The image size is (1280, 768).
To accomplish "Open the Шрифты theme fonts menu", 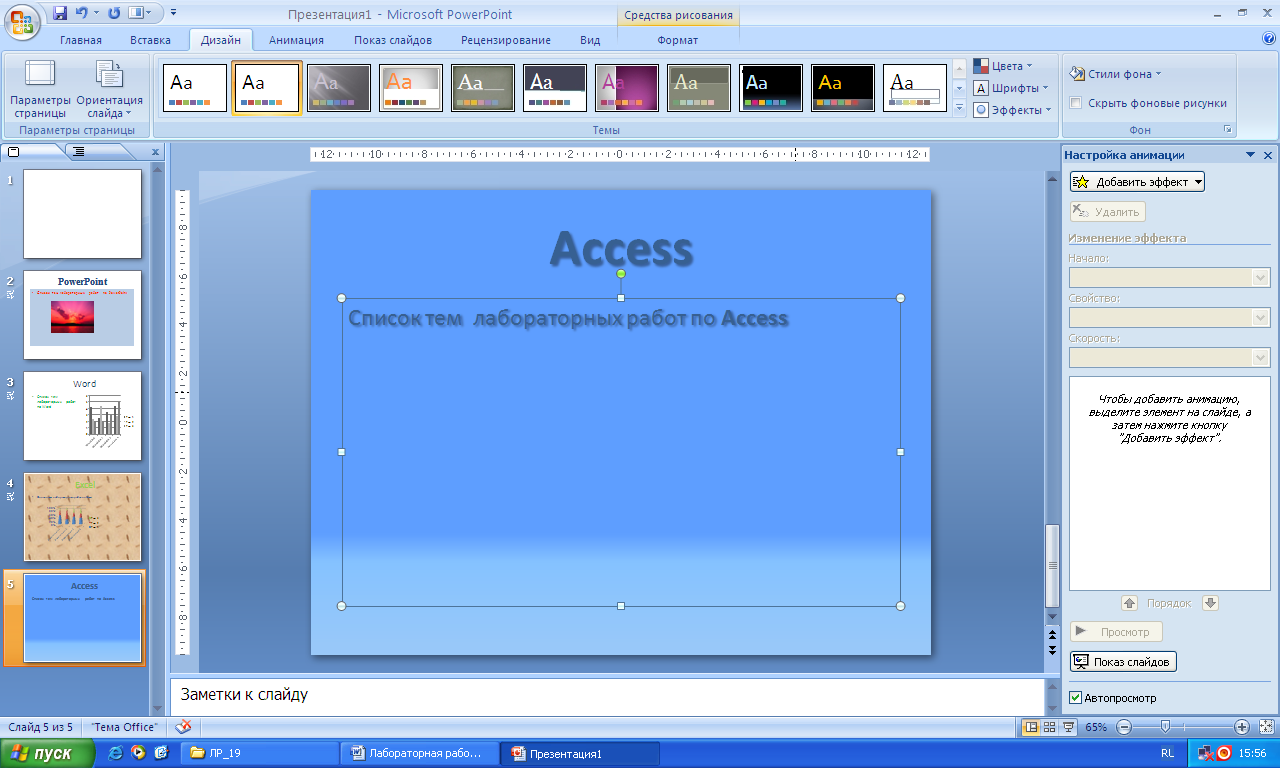I will 1011,88.
